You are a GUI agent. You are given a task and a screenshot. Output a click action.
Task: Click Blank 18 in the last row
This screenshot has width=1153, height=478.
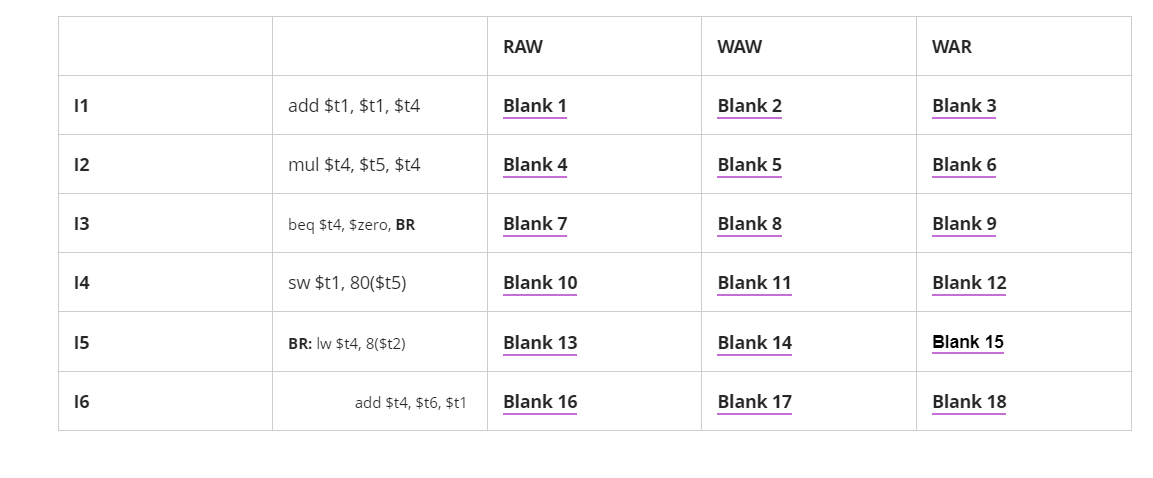tap(969, 402)
